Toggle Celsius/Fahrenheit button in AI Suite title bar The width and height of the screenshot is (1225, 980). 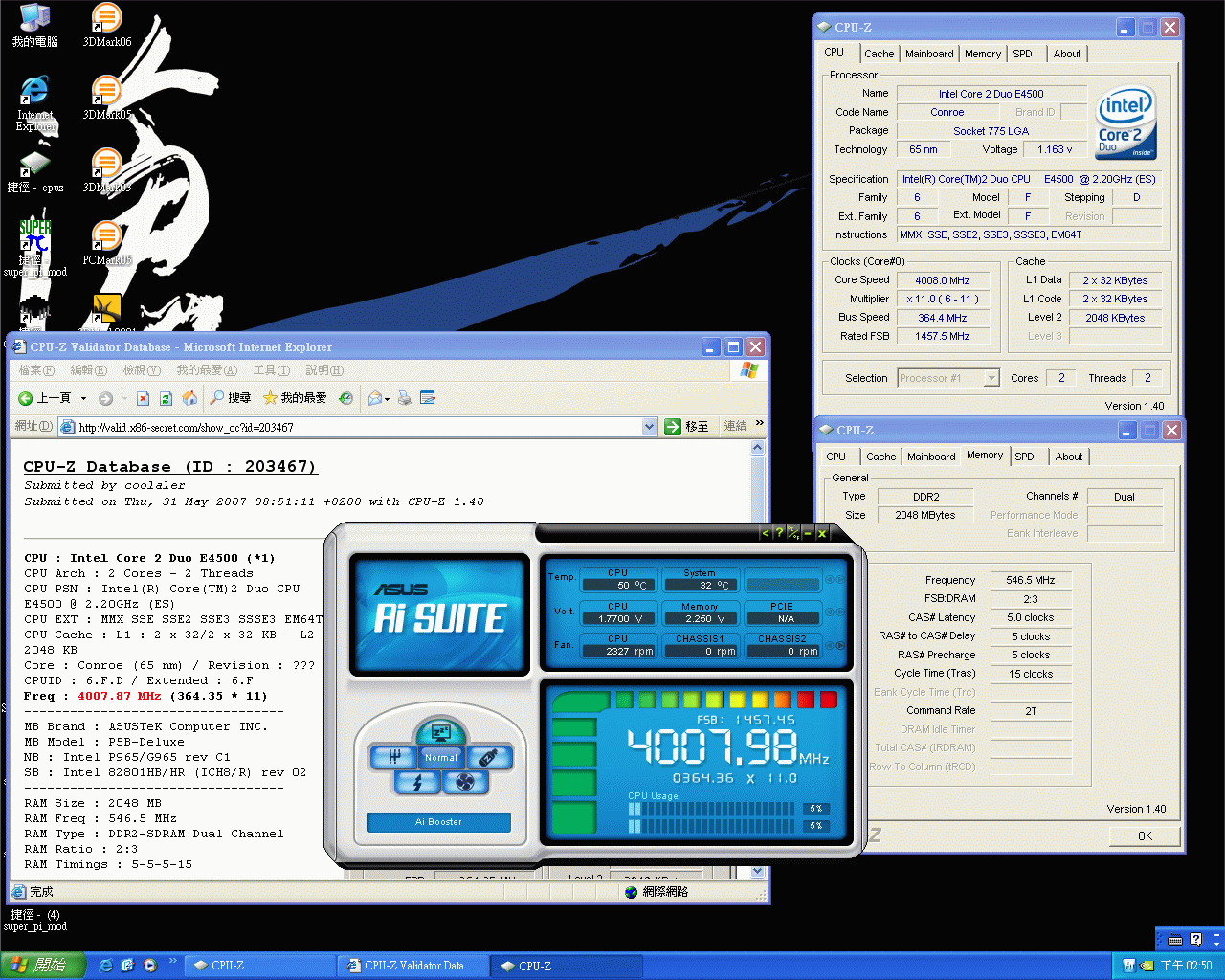point(793,533)
